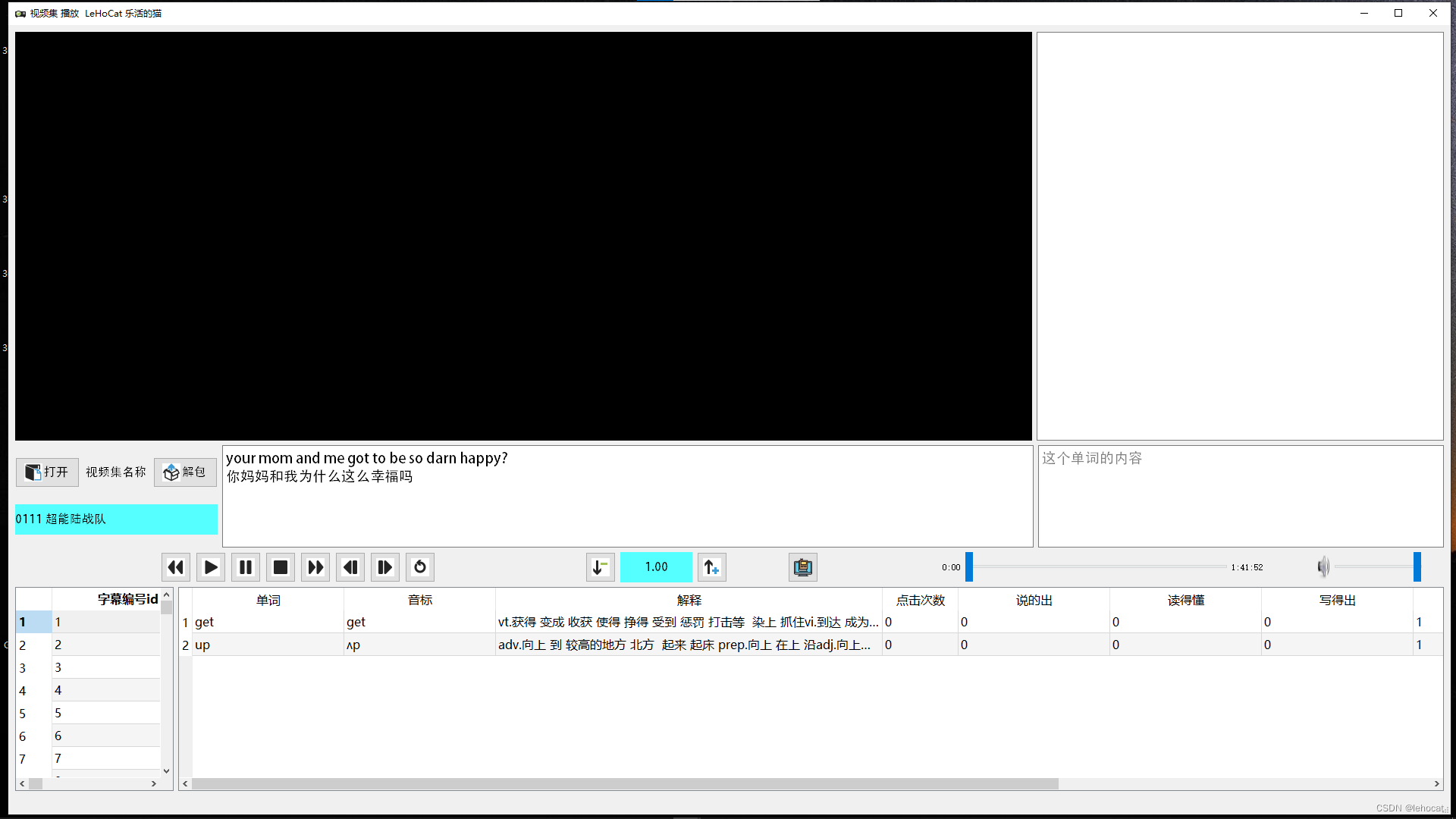Increase playback speed with up arrow
Viewport: 1456px width, 819px height.
pos(711,567)
